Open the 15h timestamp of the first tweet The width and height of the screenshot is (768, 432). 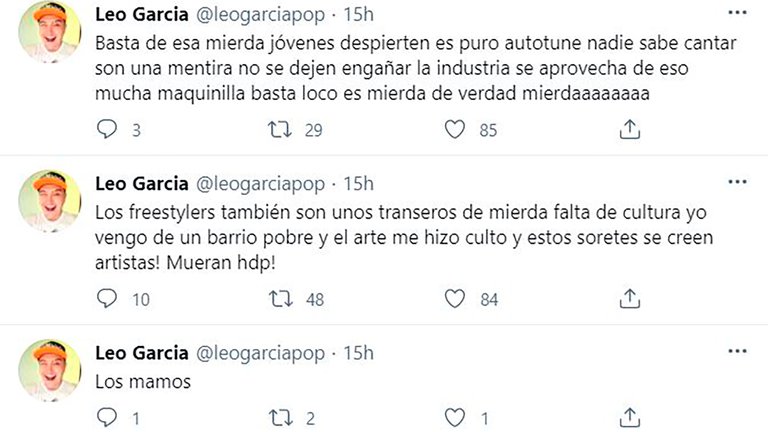click(x=357, y=15)
